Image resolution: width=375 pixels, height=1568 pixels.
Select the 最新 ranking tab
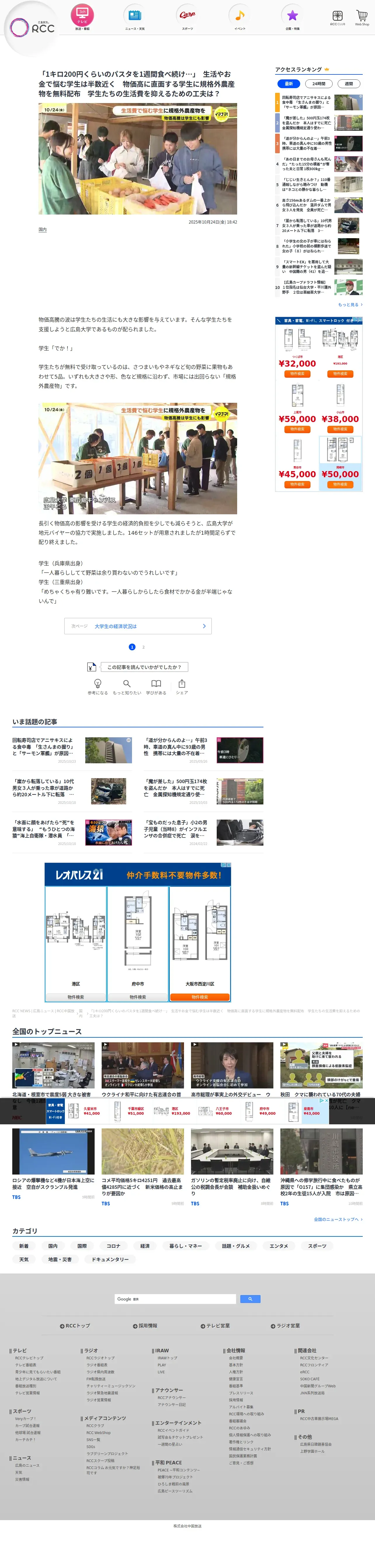pos(289,83)
